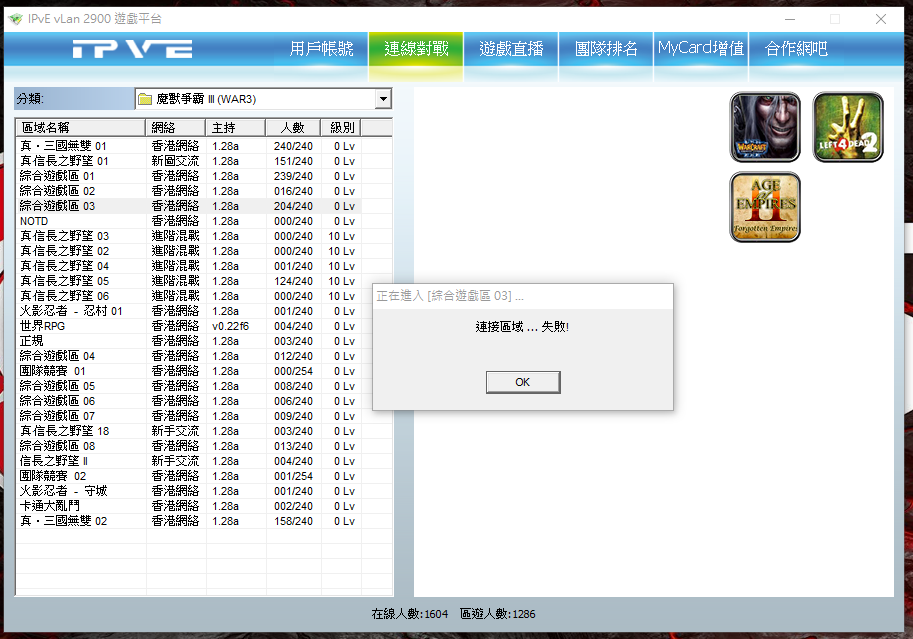Screen dimensions: 913x639
Task: Select room 火影忍者 - 守城
Action: coord(189,491)
